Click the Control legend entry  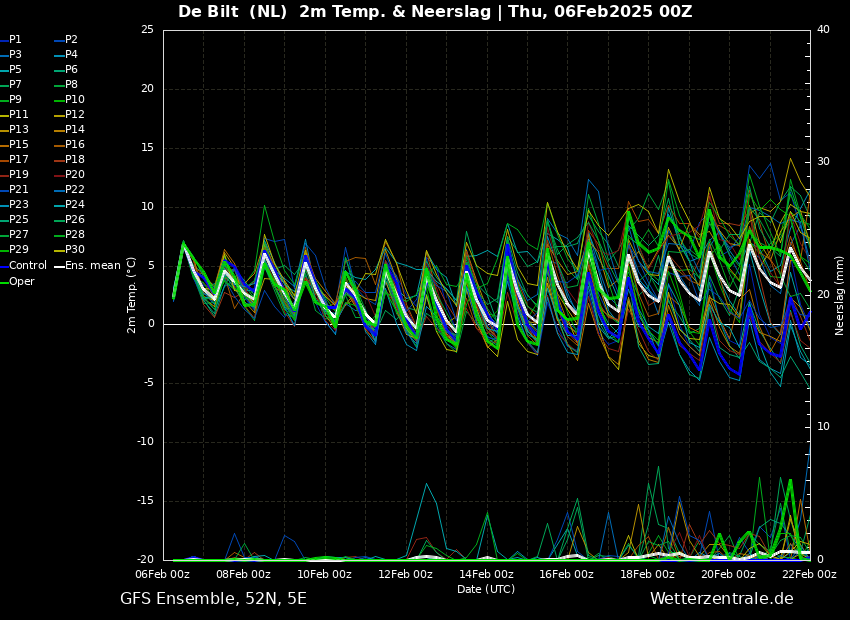coord(24,266)
